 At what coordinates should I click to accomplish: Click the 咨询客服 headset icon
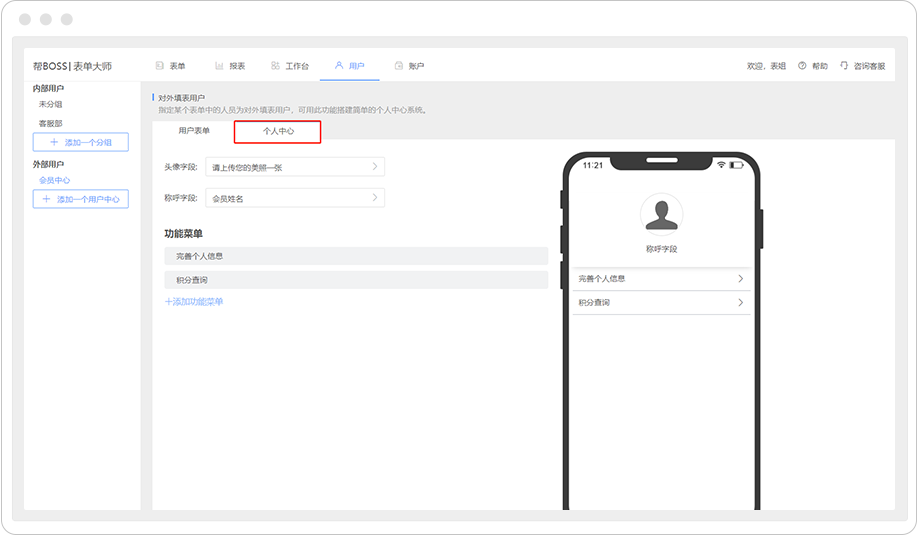844,66
